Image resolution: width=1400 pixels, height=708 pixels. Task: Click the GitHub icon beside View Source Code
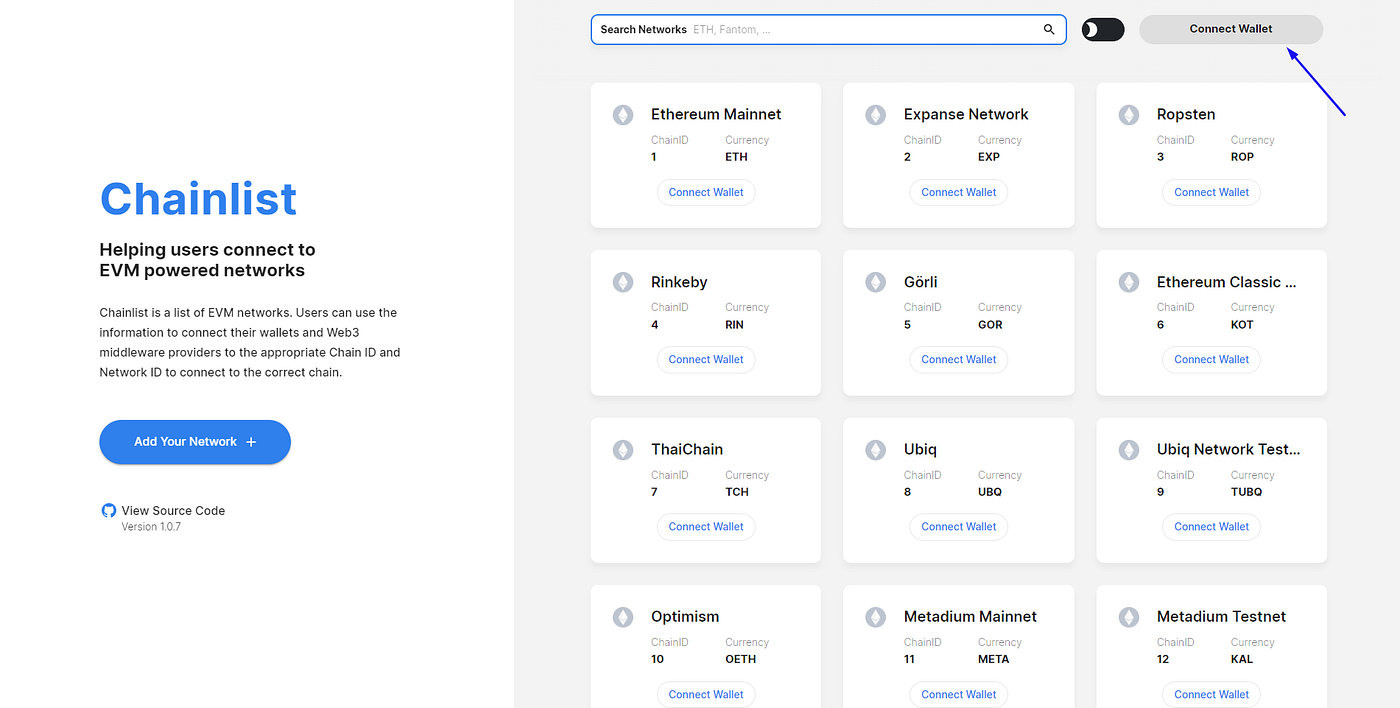coord(109,510)
